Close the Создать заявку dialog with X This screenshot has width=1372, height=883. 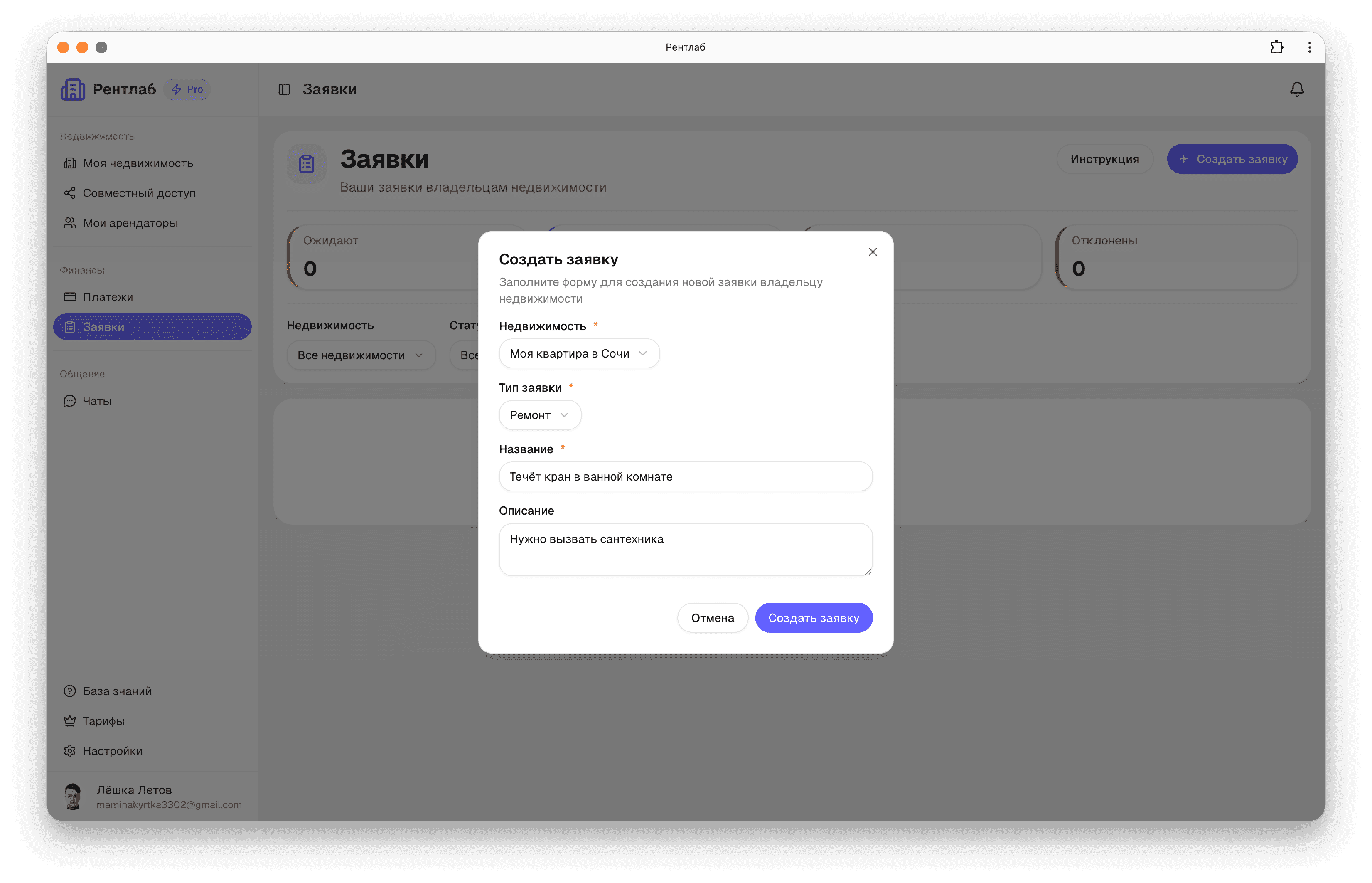[x=872, y=252]
